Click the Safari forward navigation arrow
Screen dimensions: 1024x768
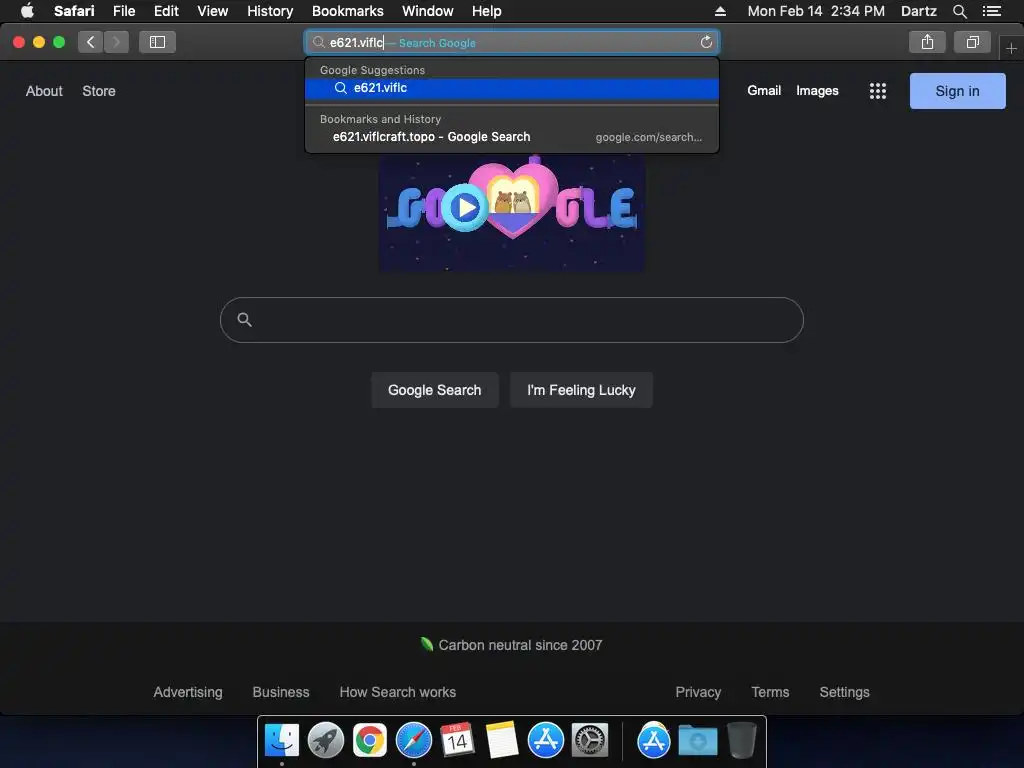point(116,42)
